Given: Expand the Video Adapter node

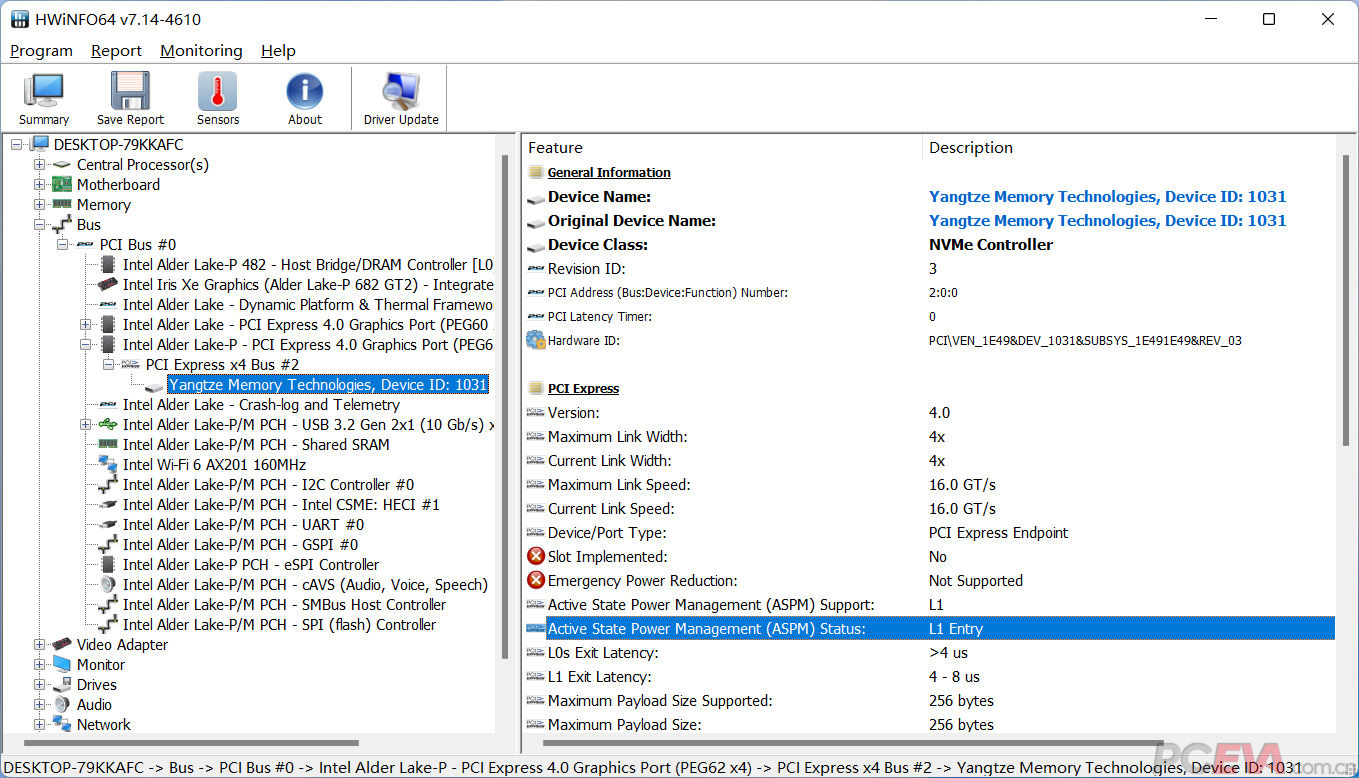Looking at the screenshot, I should click(x=40, y=645).
